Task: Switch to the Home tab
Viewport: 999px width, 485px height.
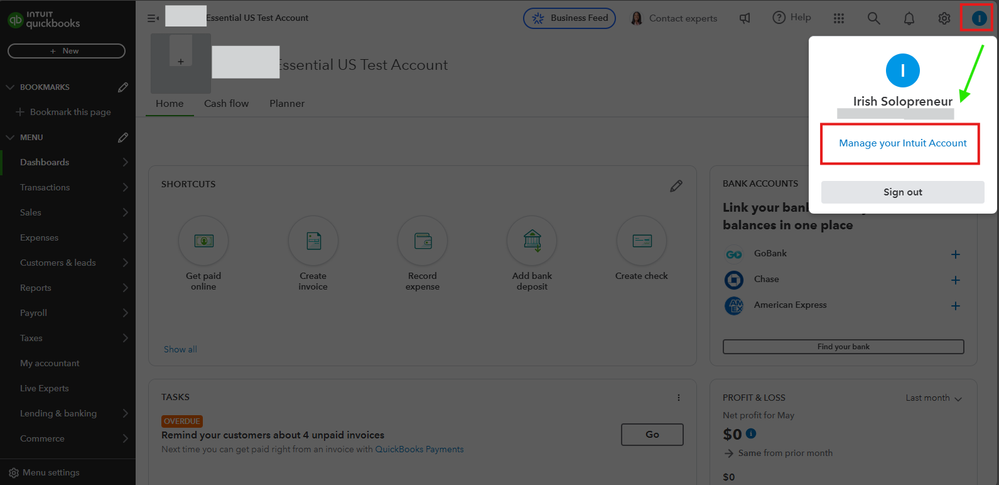Action: point(169,104)
